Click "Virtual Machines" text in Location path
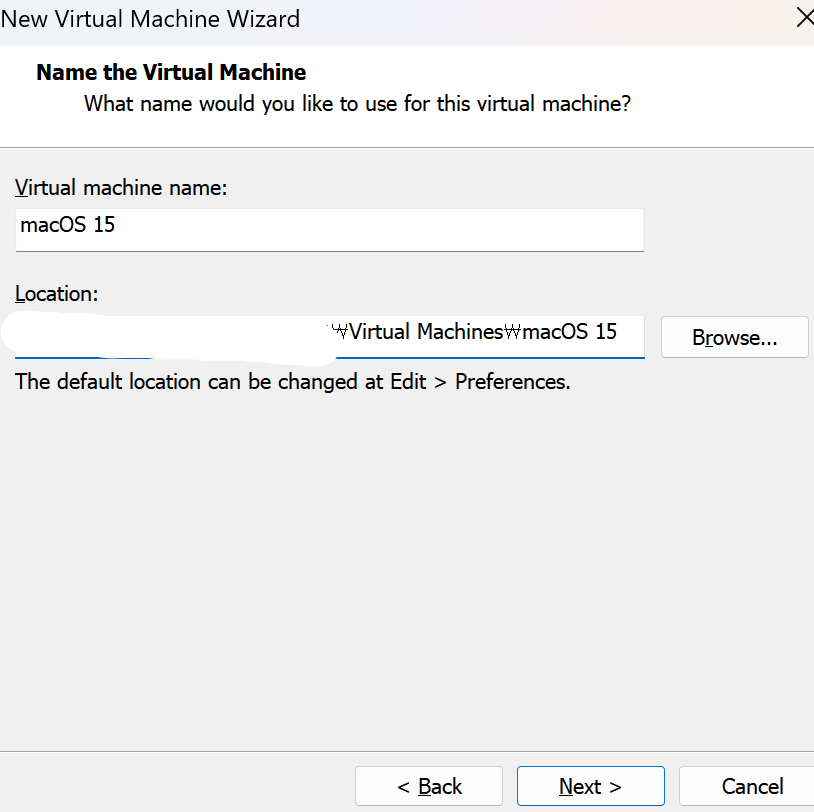Image resolution: width=814 pixels, height=812 pixels. [425, 332]
